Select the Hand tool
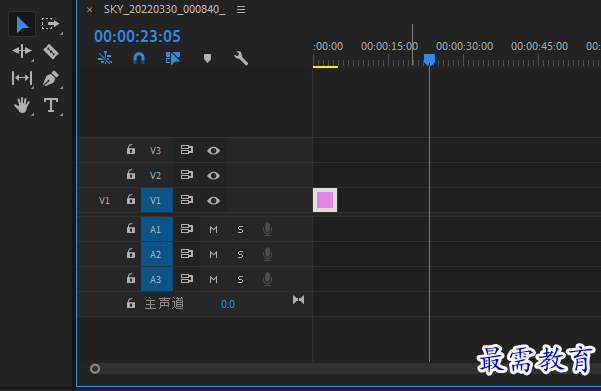 point(22,105)
